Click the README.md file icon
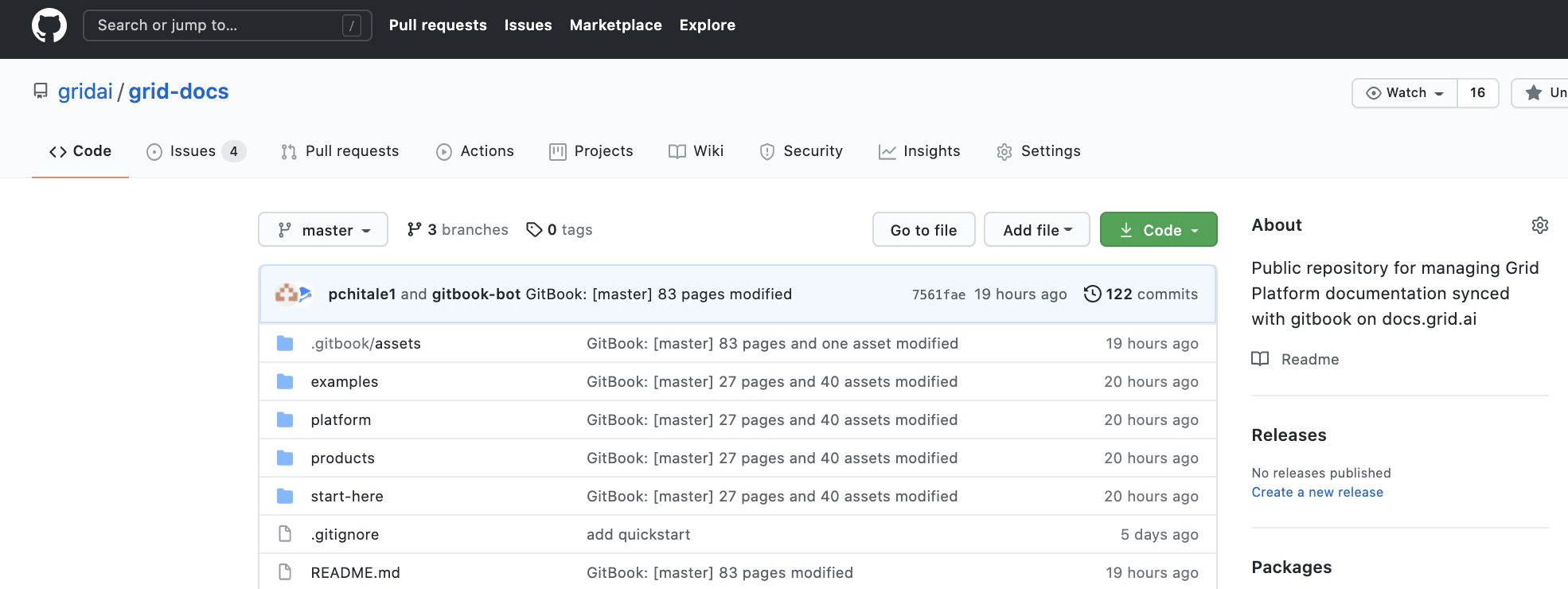Image resolution: width=1568 pixels, height=589 pixels. point(285,572)
